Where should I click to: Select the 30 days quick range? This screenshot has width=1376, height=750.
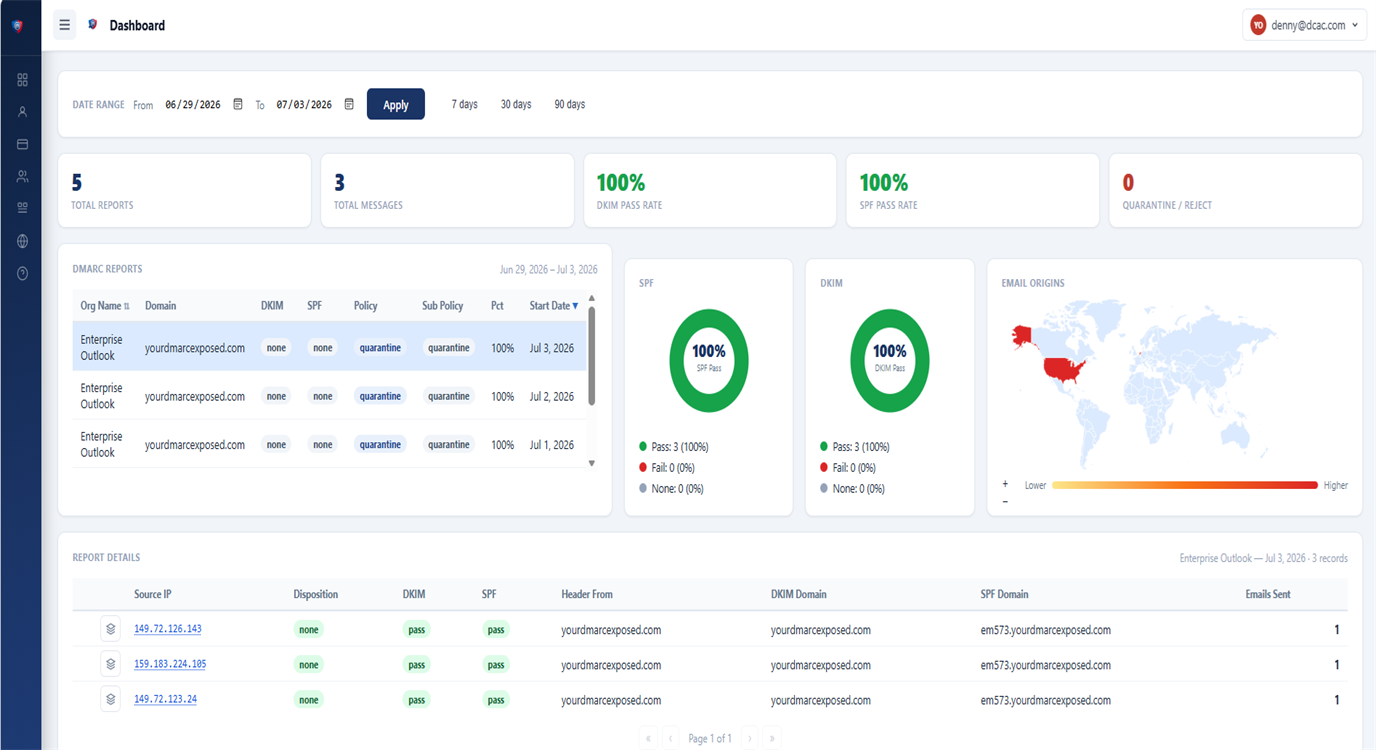tap(516, 104)
